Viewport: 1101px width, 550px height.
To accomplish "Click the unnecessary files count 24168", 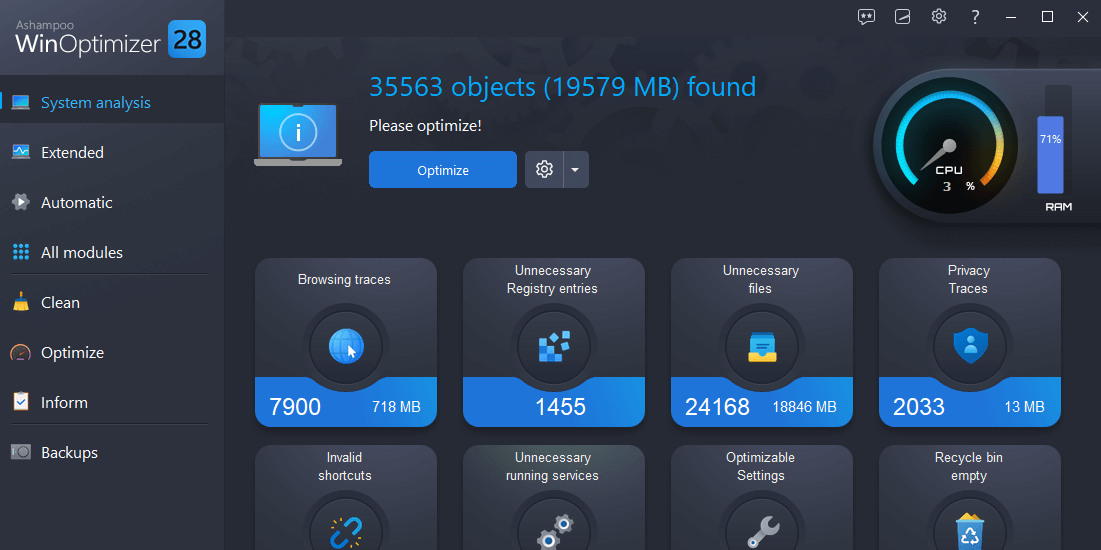I will pyautogui.click(x=718, y=407).
